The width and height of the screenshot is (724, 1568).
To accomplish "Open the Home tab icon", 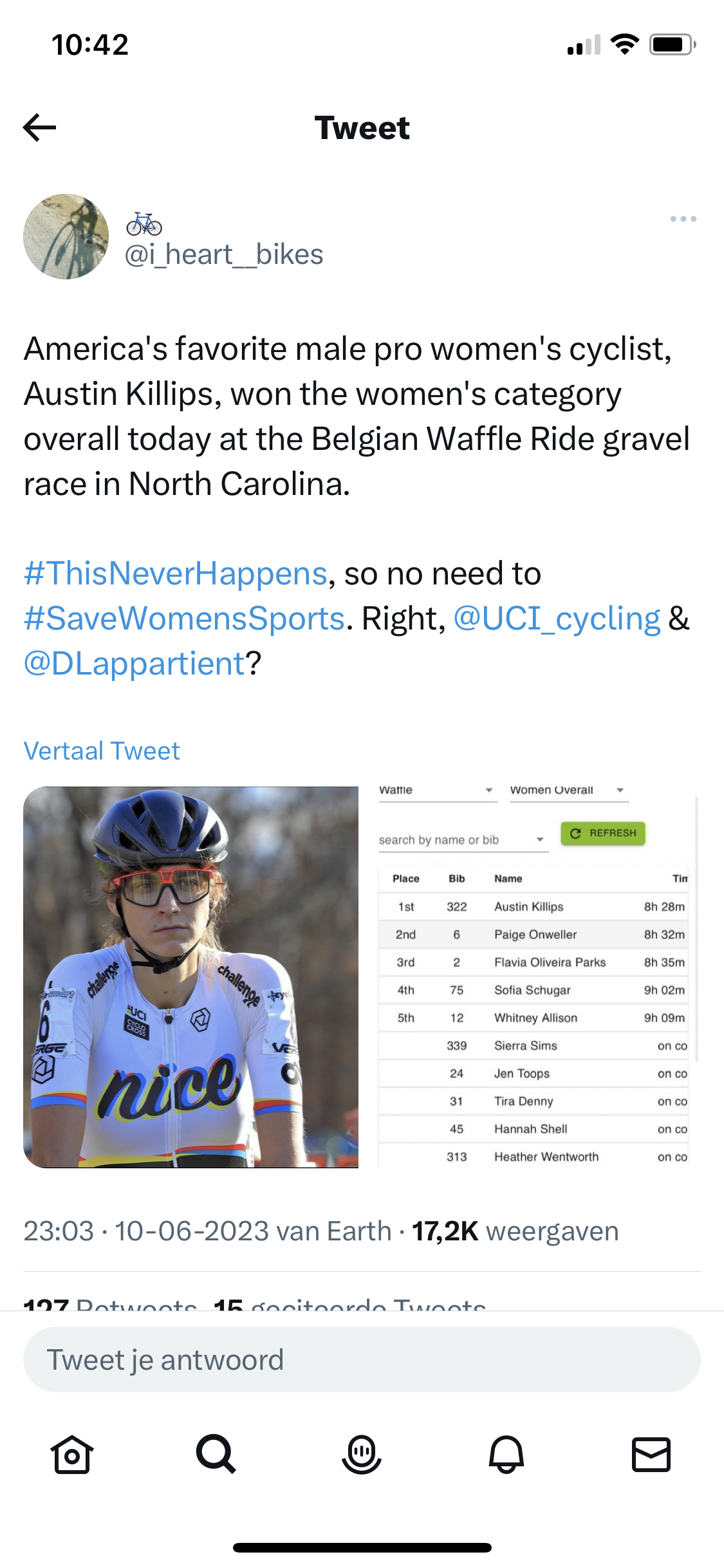I will point(71,1454).
